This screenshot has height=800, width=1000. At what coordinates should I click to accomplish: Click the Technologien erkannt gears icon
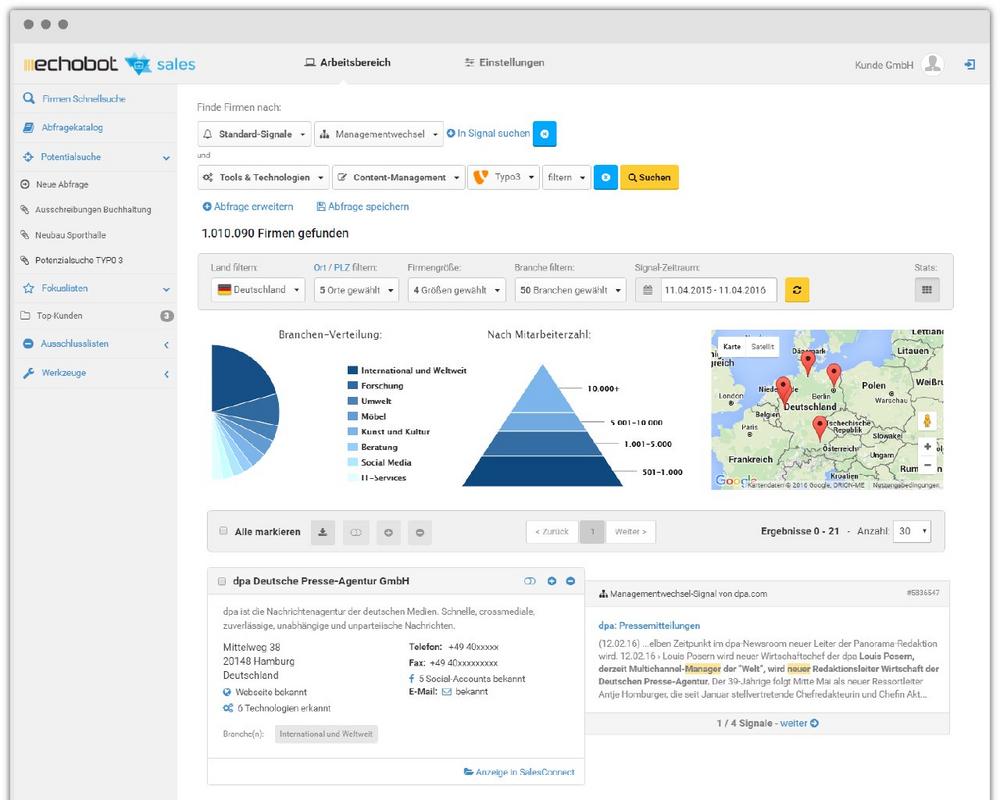pyautogui.click(x=228, y=708)
